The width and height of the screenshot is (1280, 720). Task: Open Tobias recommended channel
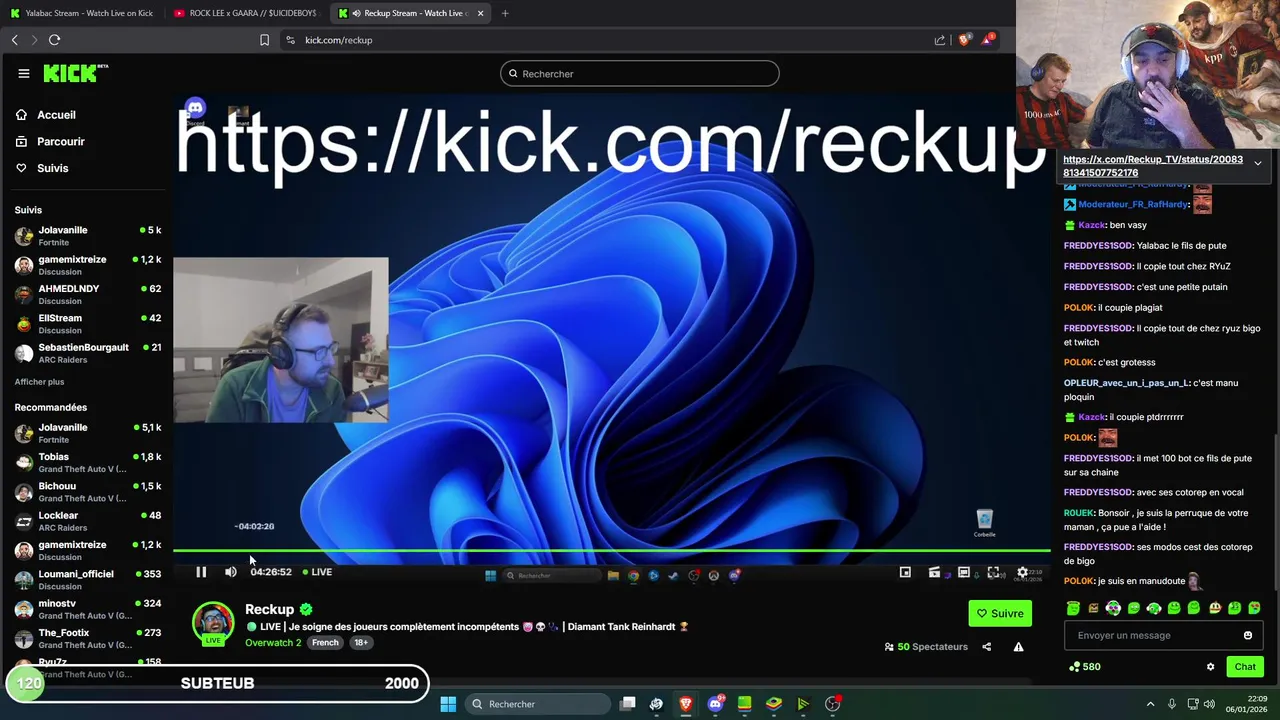click(88, 462)
